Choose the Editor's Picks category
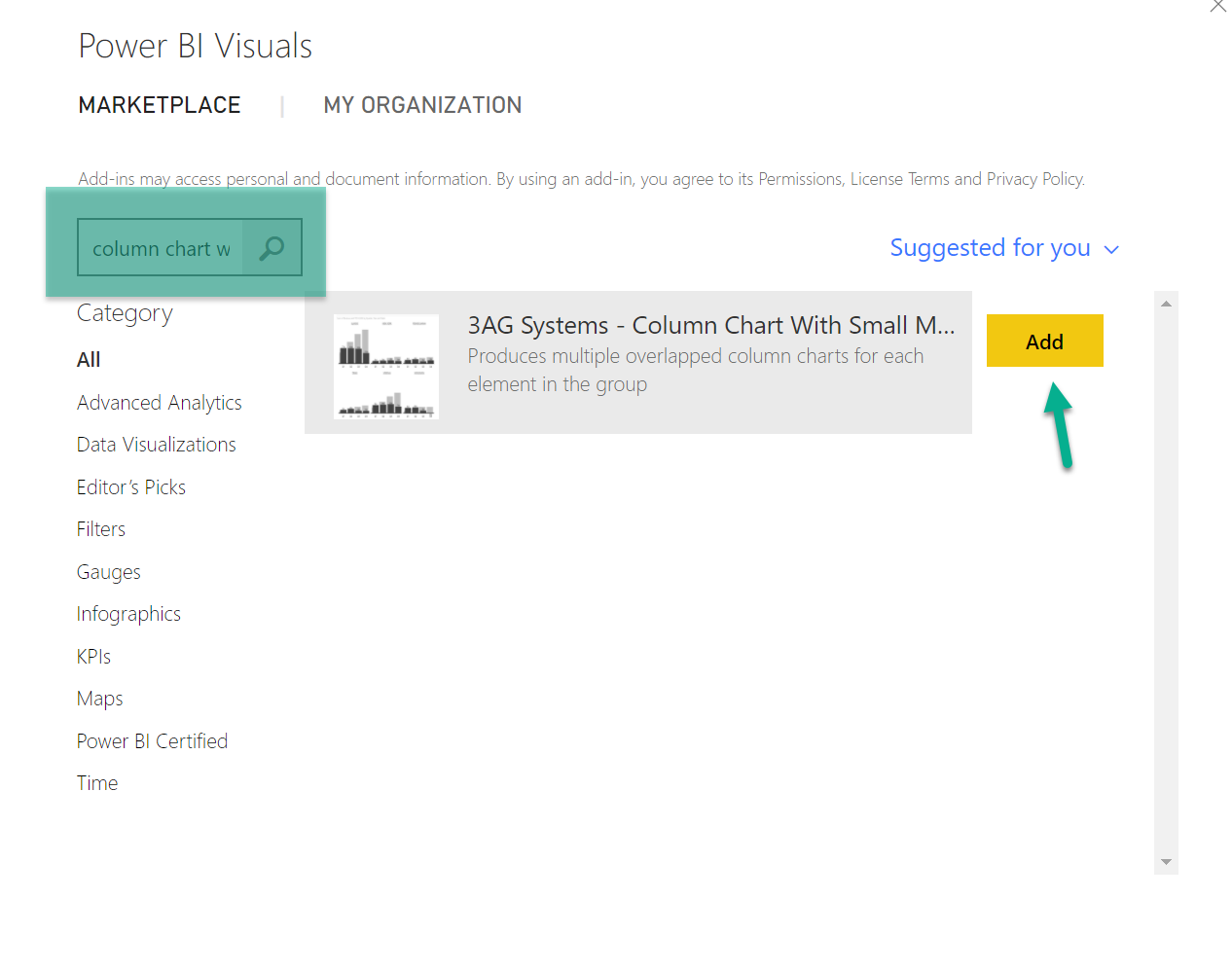The height and width of the screenshot is (971, 1232). tap(131, 487)
